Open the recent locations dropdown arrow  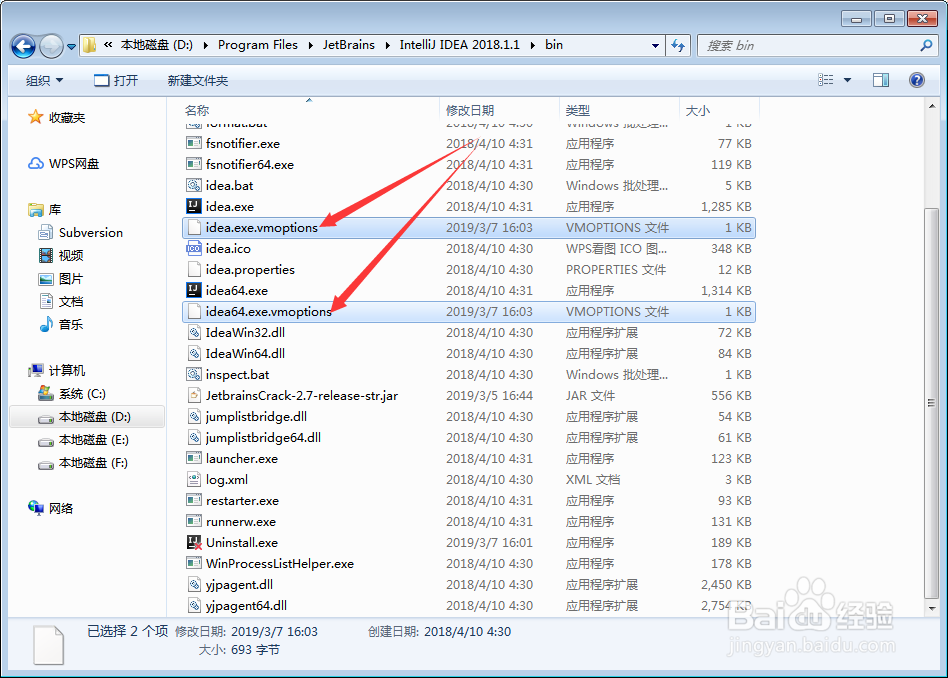(71, 47)
